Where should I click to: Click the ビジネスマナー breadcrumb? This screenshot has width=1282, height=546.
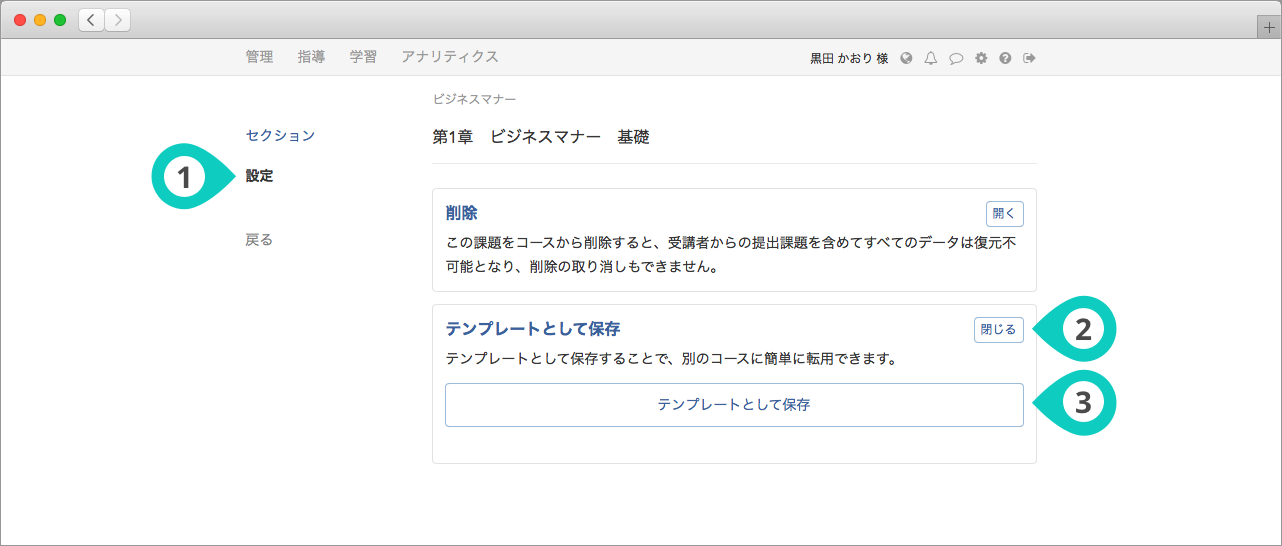pos(474,99)
